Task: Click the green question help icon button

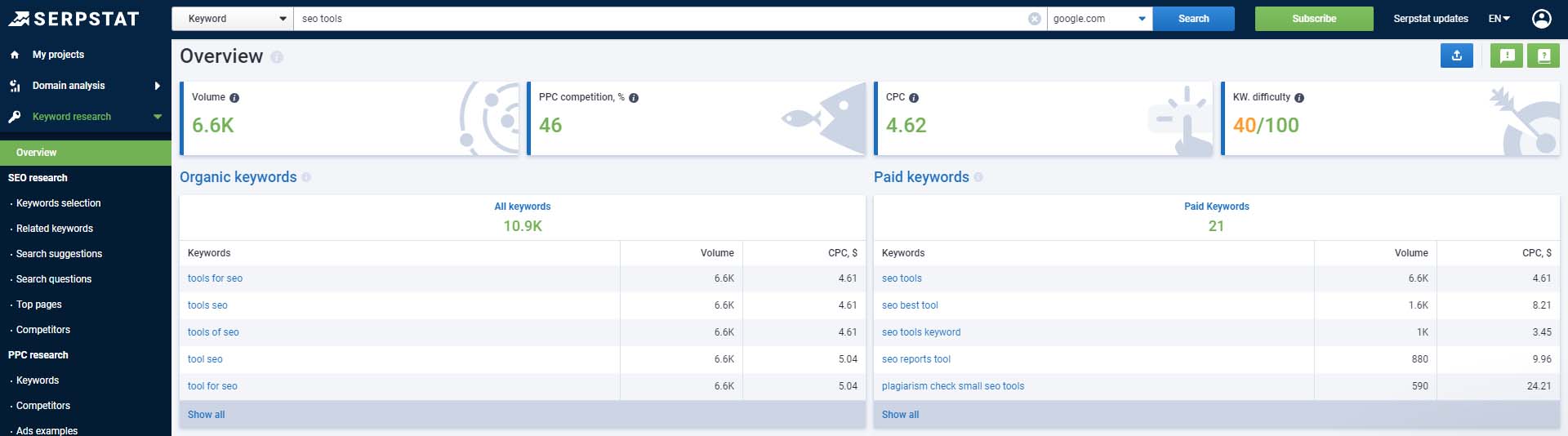Action: pos(1543,56)
